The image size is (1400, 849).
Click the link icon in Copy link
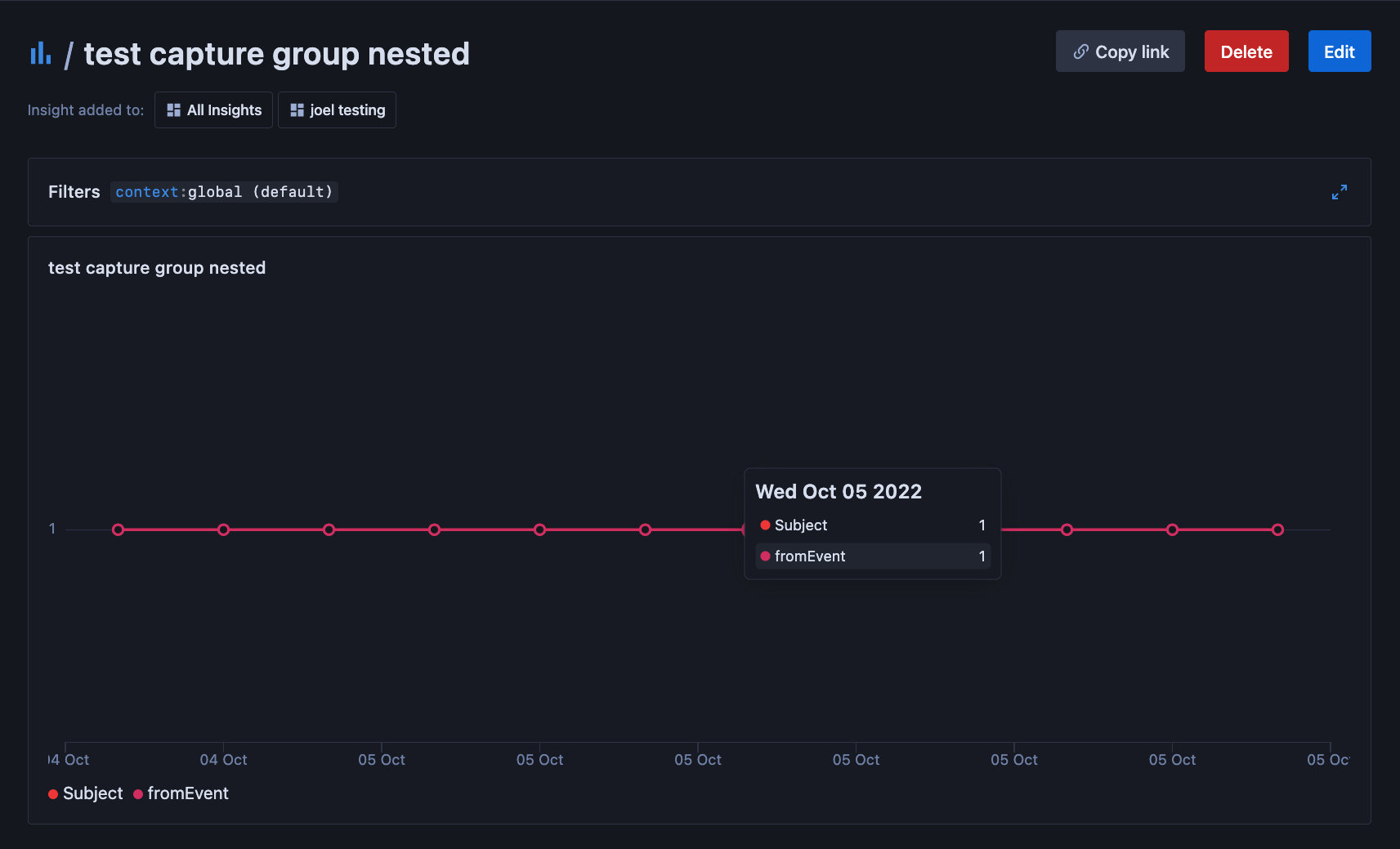[x=1080, y=51]
